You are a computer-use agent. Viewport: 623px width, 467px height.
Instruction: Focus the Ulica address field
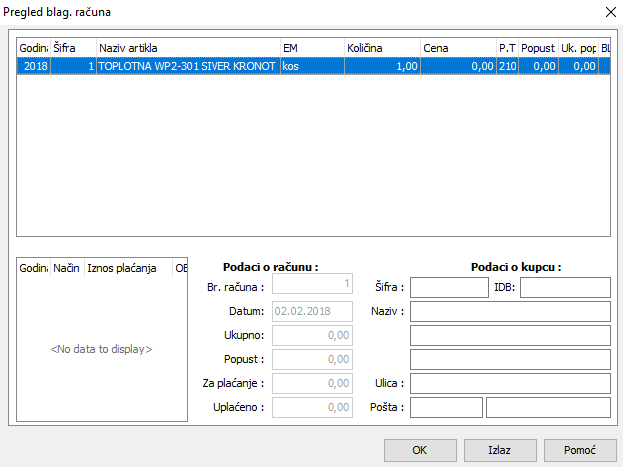tap(510, 384)
